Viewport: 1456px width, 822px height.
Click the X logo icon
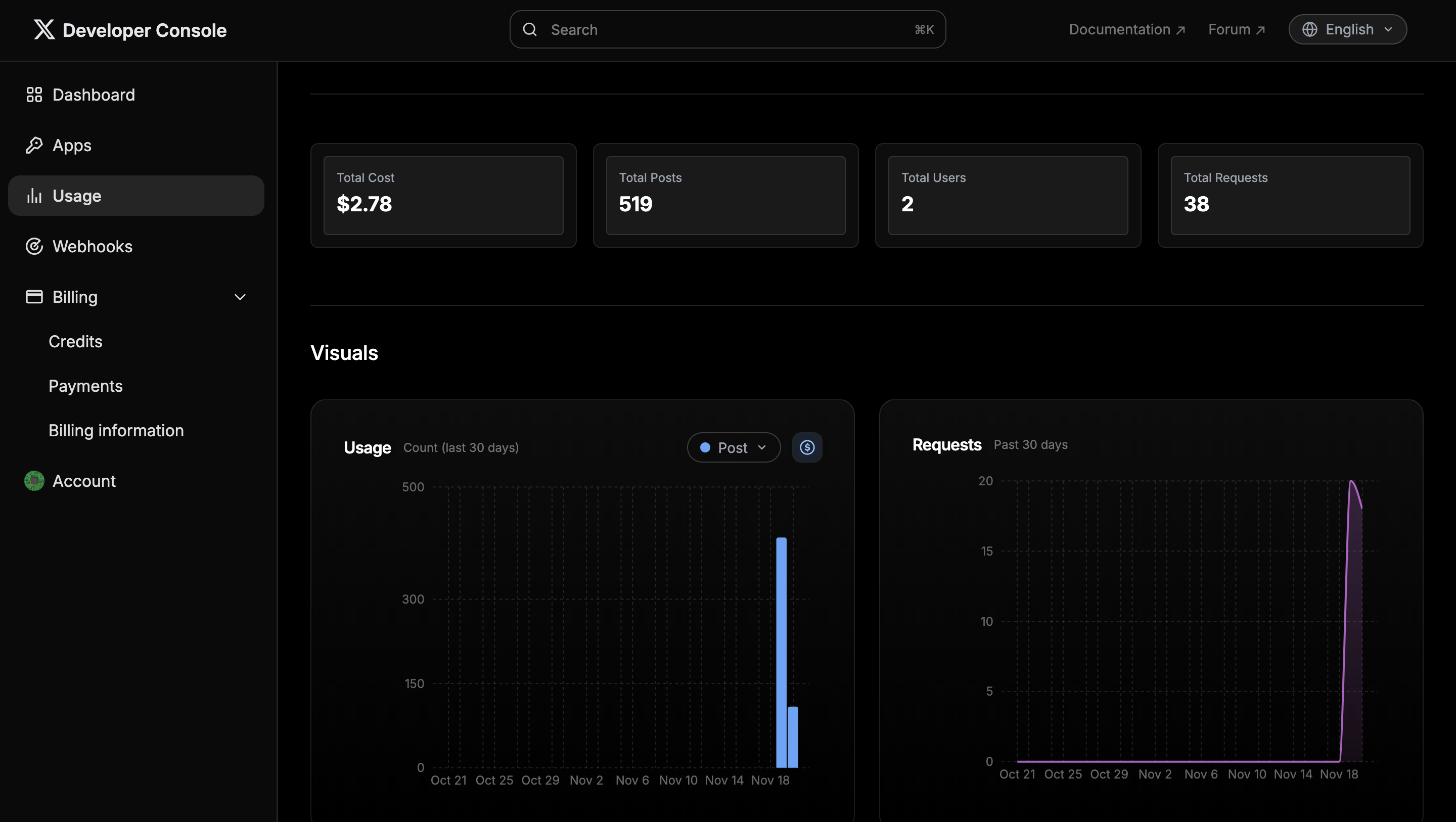coord(44,29)
